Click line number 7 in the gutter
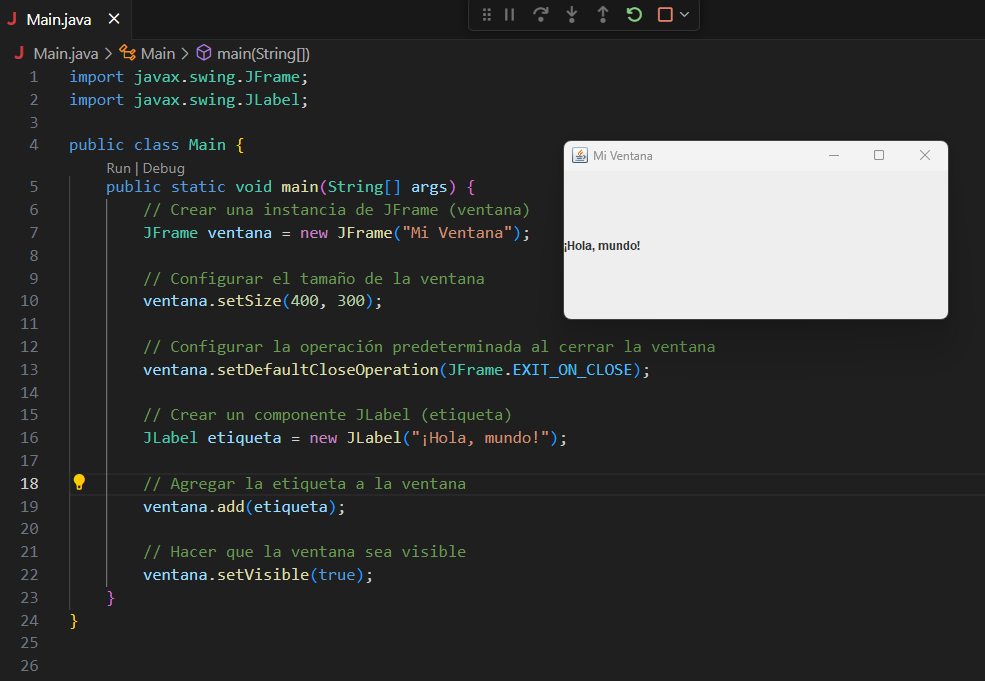The image size is (985, 681). 33,232
